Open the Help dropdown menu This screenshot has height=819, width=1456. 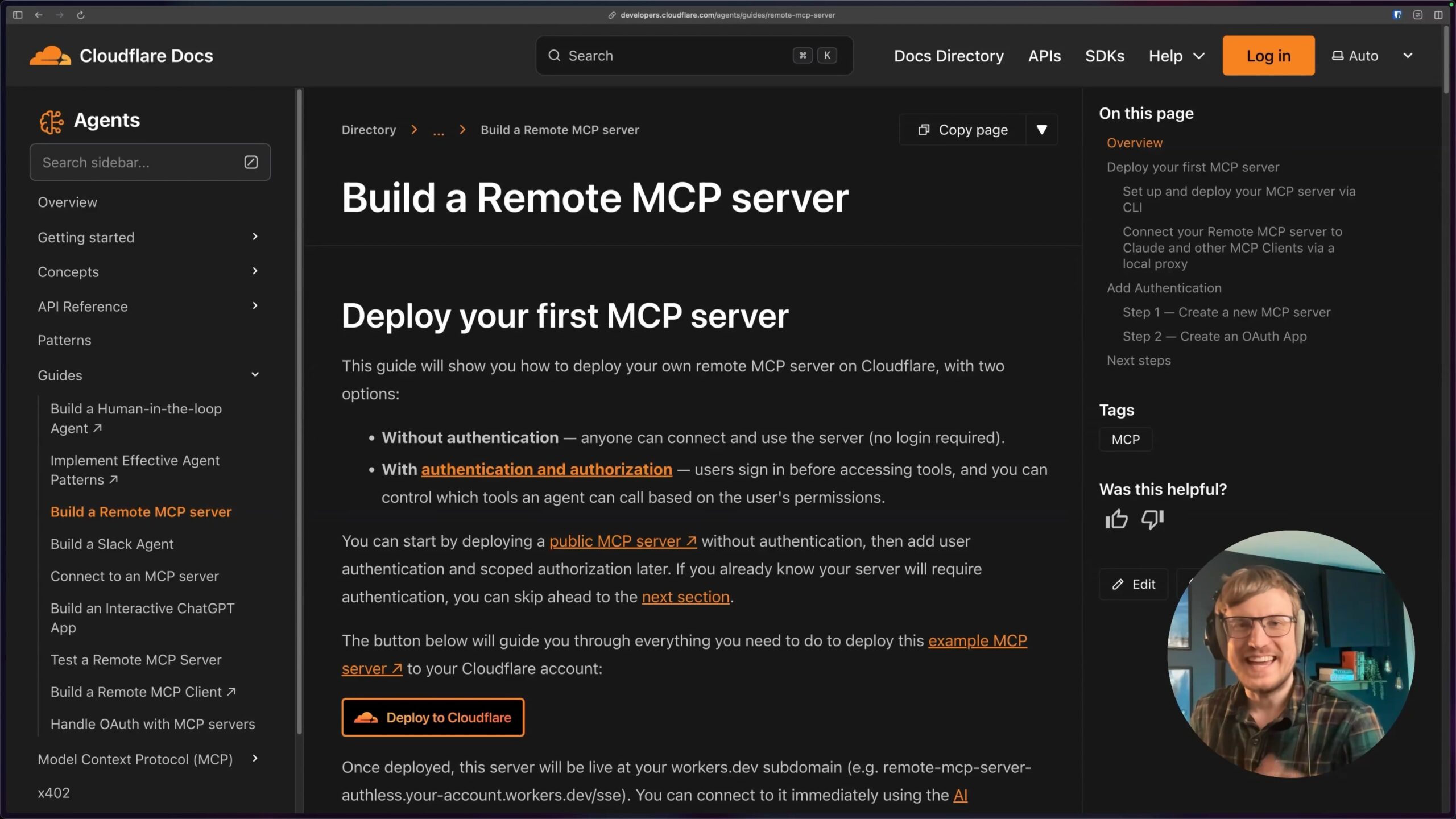pos(1177,56)
